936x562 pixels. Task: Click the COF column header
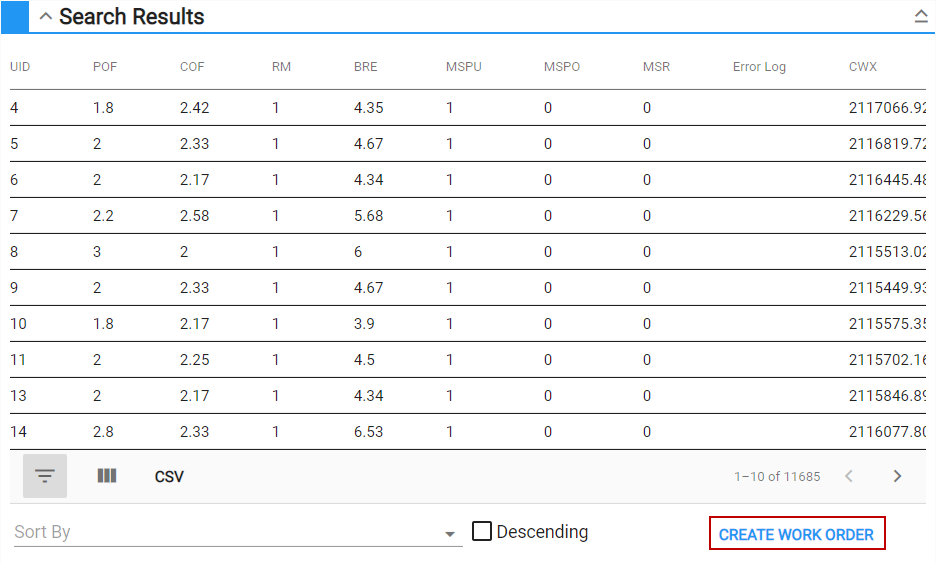click(x=192, y=67)
